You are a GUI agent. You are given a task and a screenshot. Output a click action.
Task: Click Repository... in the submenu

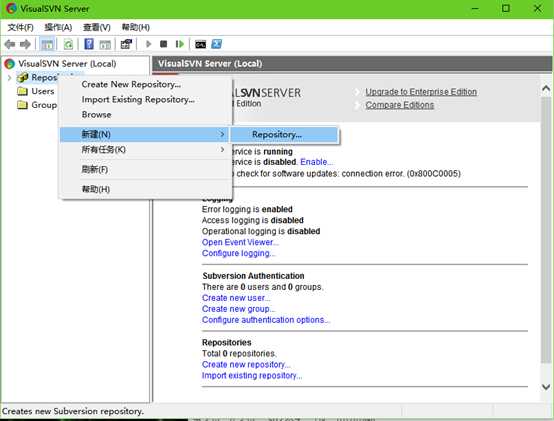pos(284,135)
